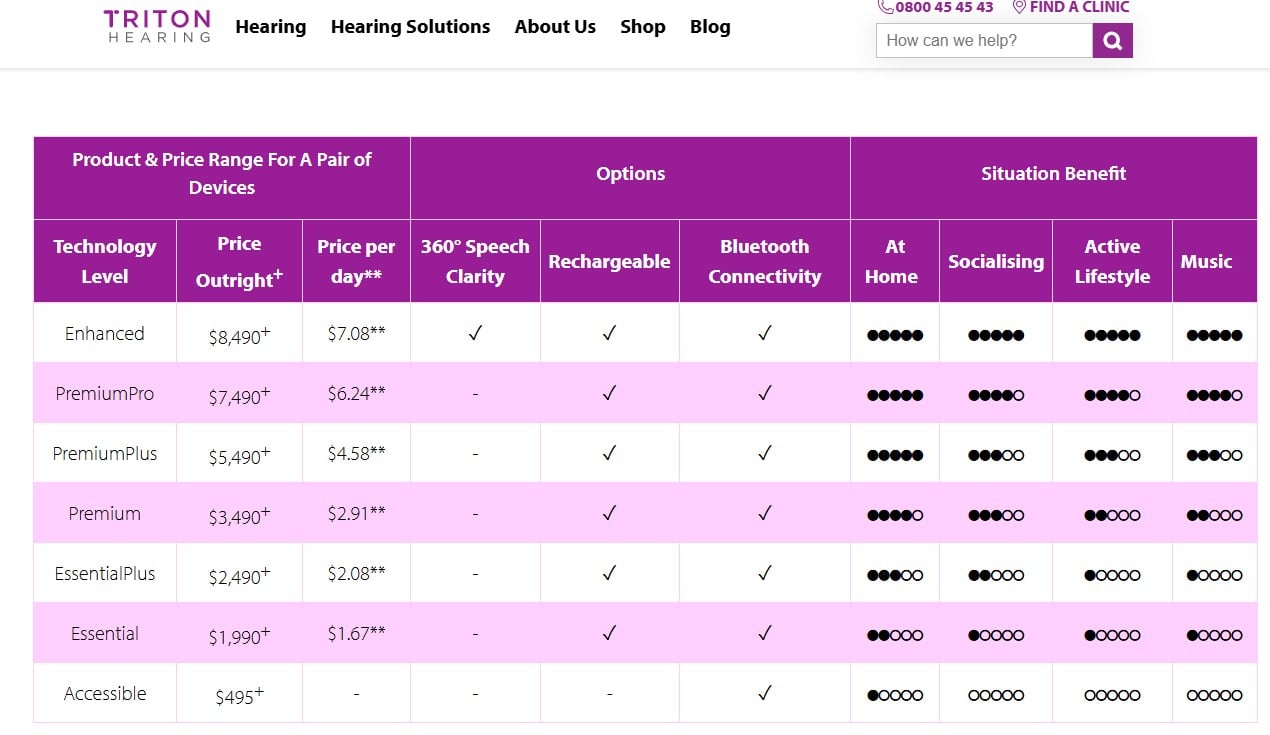
Task: Click the phone icon beside 0800 45 45 43
Action: tap(885, 7)
